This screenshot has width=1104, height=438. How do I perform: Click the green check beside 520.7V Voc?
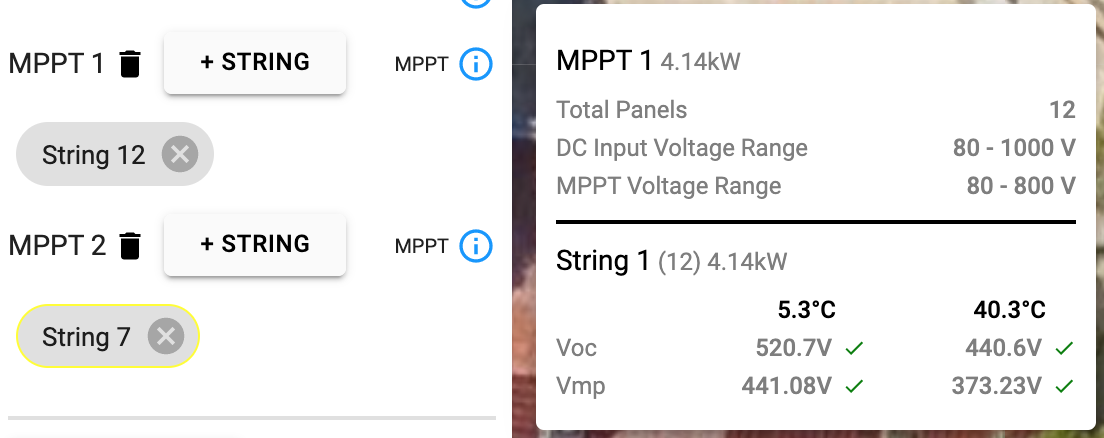tap(854, 348)
